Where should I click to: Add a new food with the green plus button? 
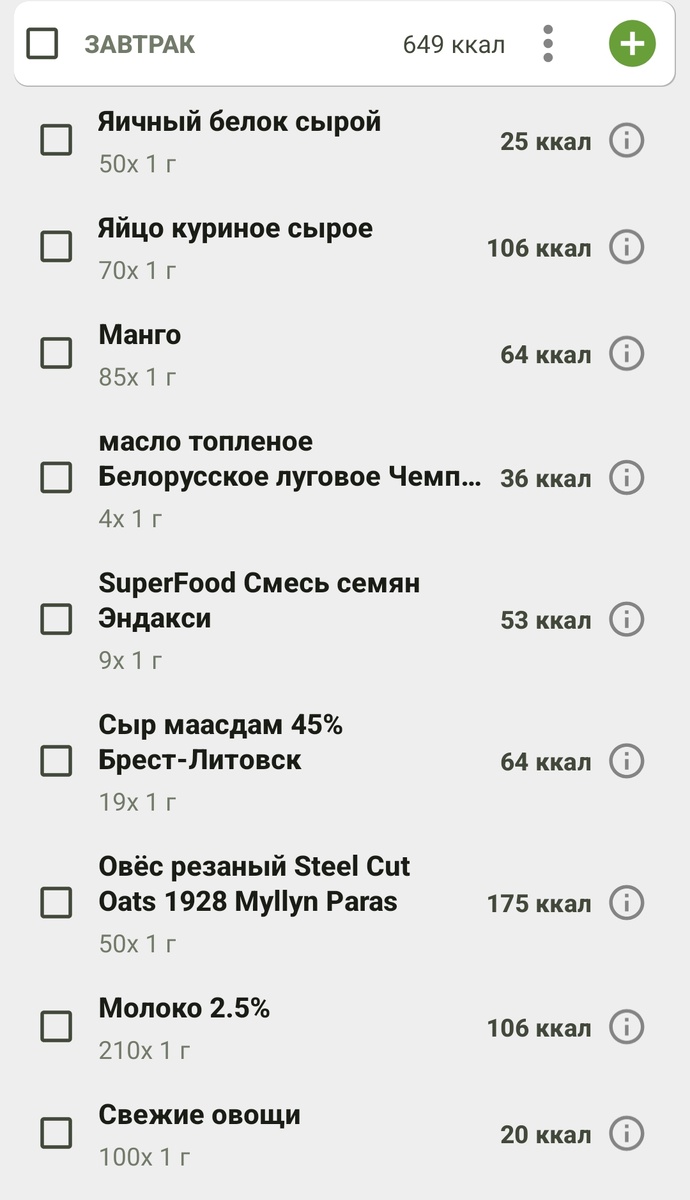pyautogui.click(x=631, y=44)
